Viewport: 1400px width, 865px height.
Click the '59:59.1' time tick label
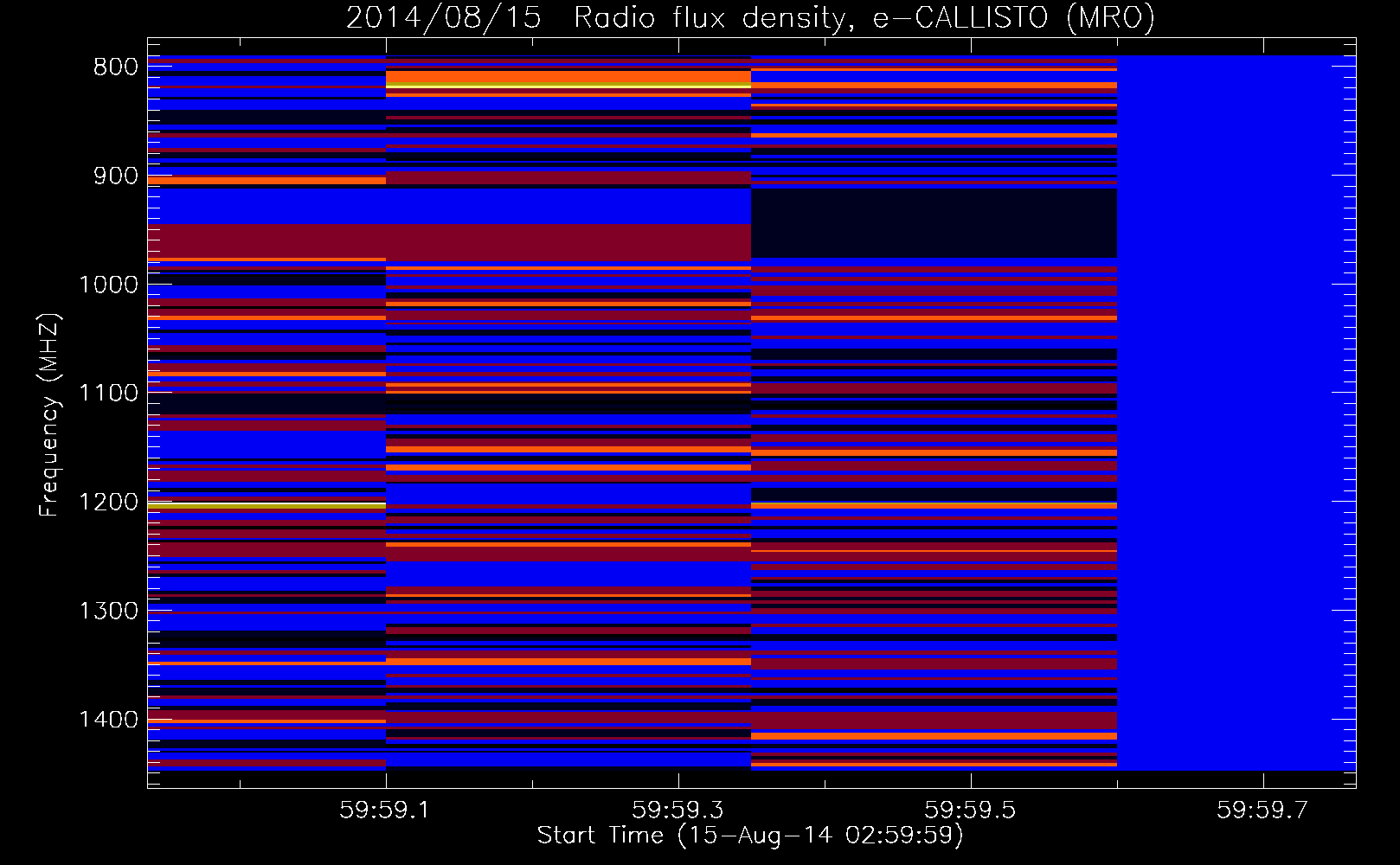385,810
